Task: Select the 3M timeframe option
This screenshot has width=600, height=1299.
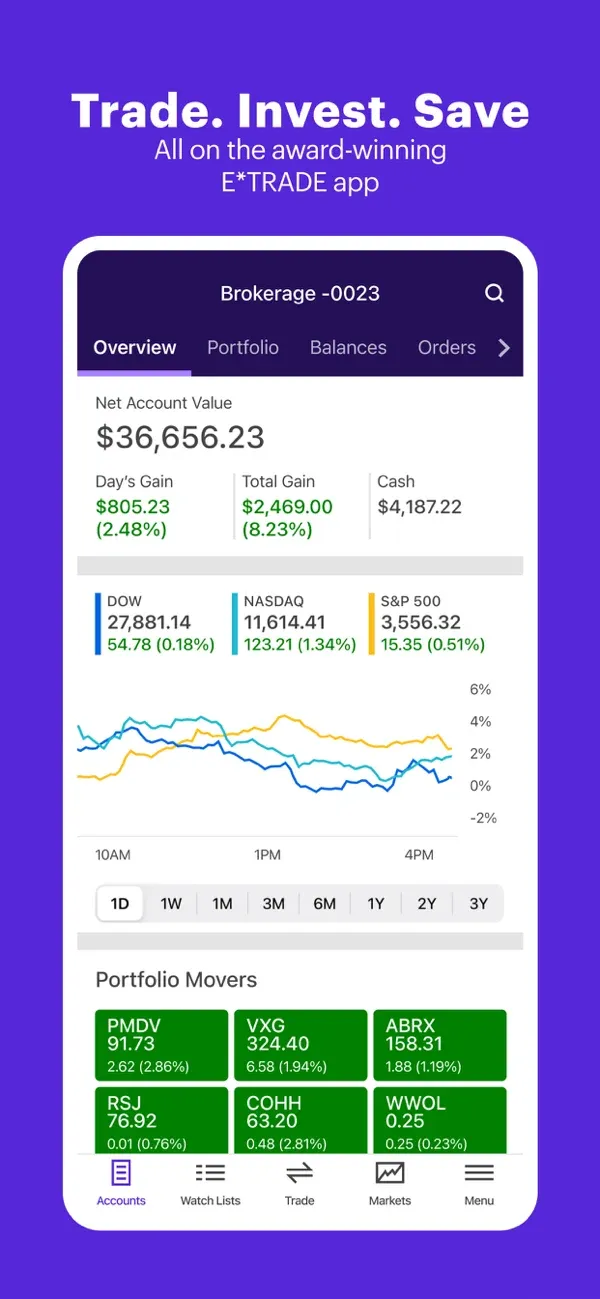Action: click(x=274, y=903)
